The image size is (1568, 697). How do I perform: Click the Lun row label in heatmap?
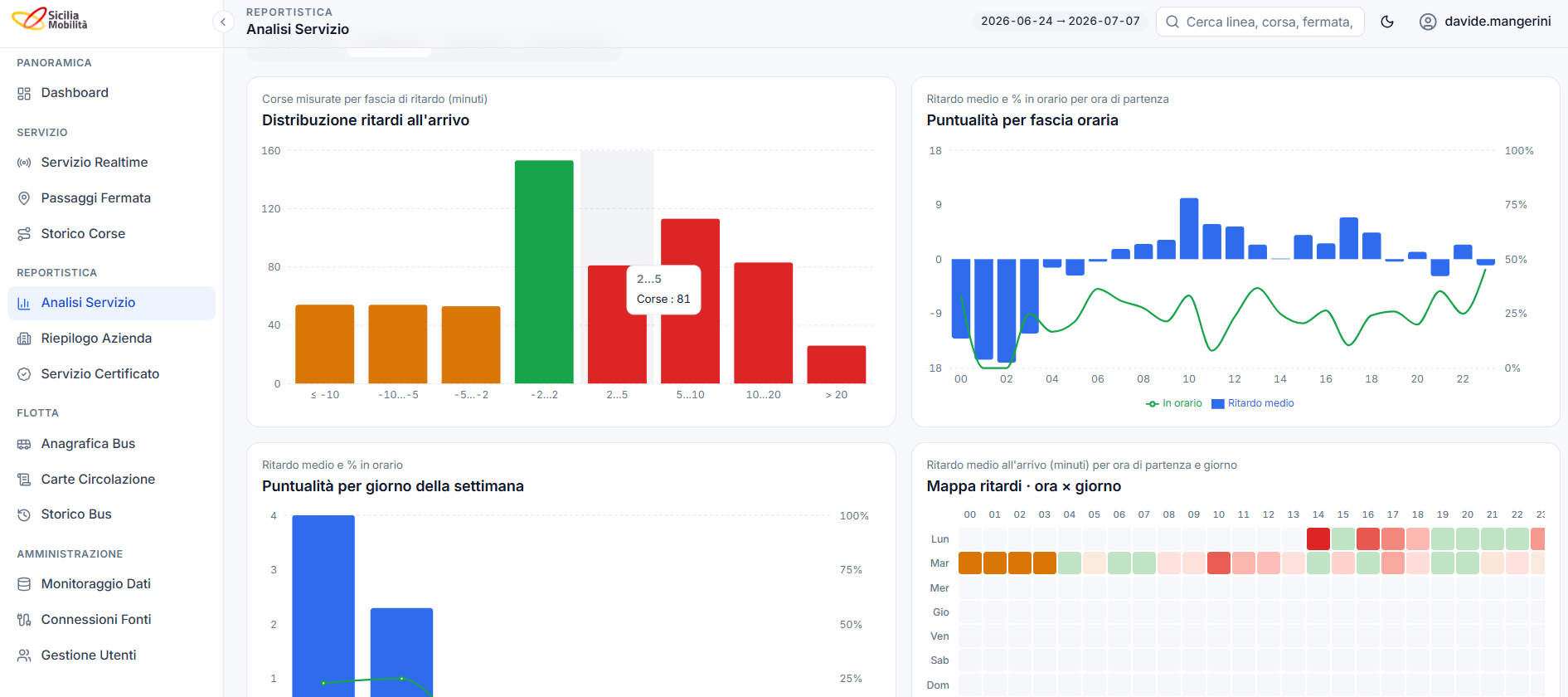pos(939,539)
